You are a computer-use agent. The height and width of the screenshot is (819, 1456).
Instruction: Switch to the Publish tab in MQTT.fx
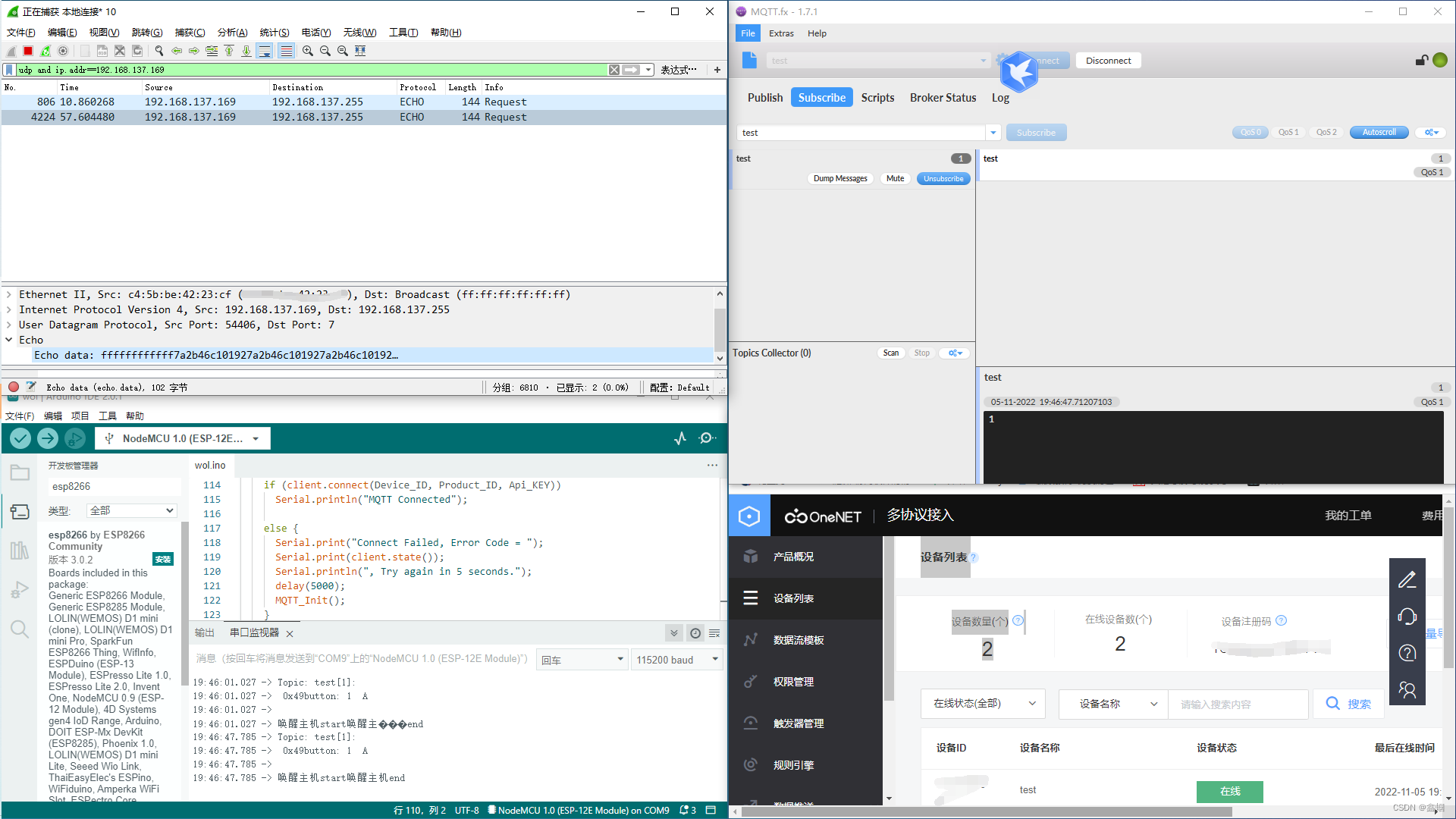764,98
